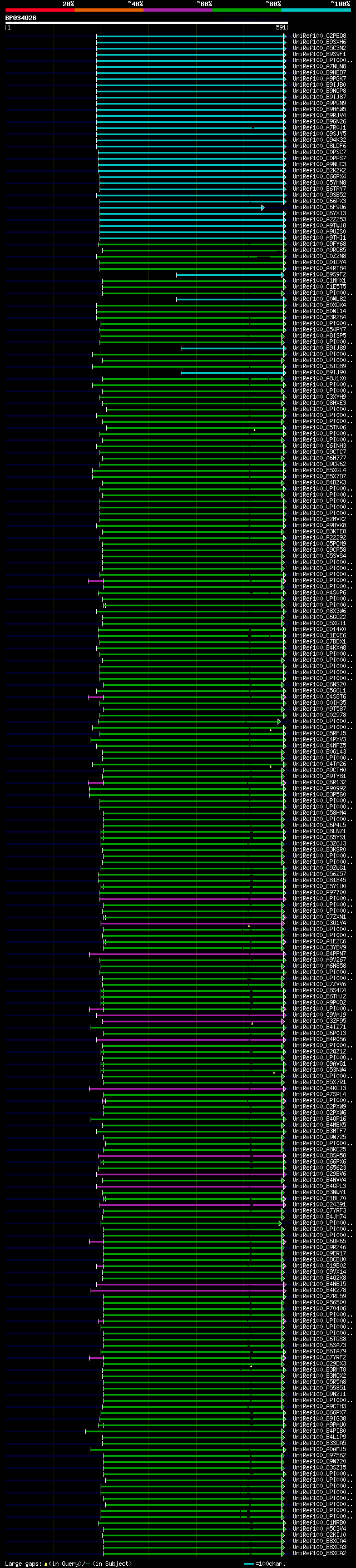Click the cyan ~100% identity scale segment
This screenshot has width=356, height=1568.
point(317,10)
